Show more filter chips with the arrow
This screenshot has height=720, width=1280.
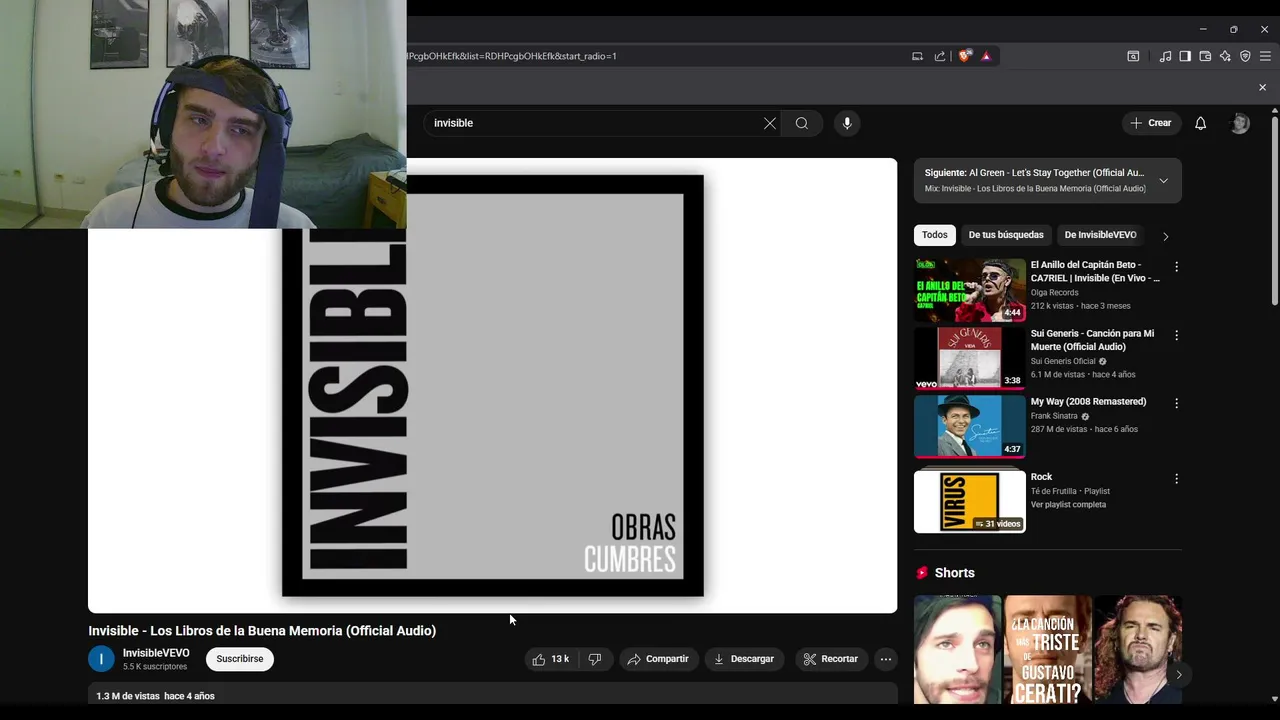tap(1165, 236)
